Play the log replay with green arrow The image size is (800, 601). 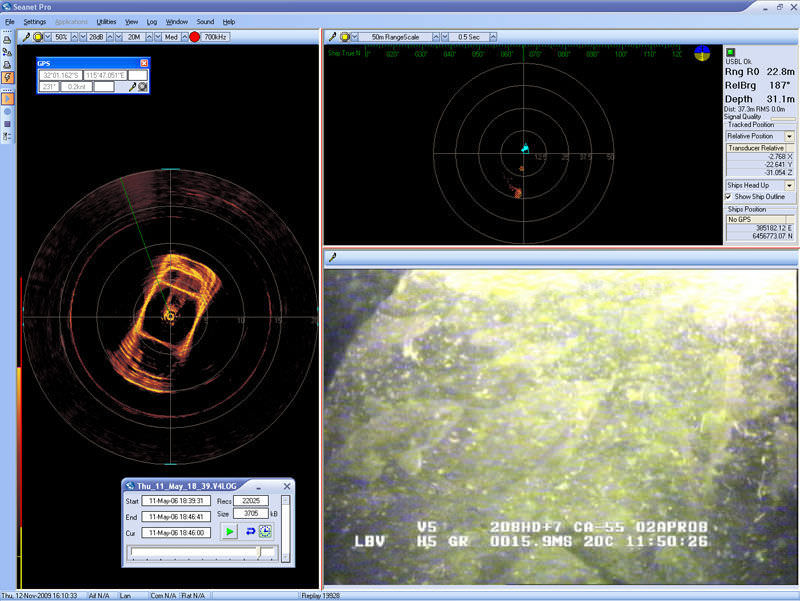(x=230, y=531)
